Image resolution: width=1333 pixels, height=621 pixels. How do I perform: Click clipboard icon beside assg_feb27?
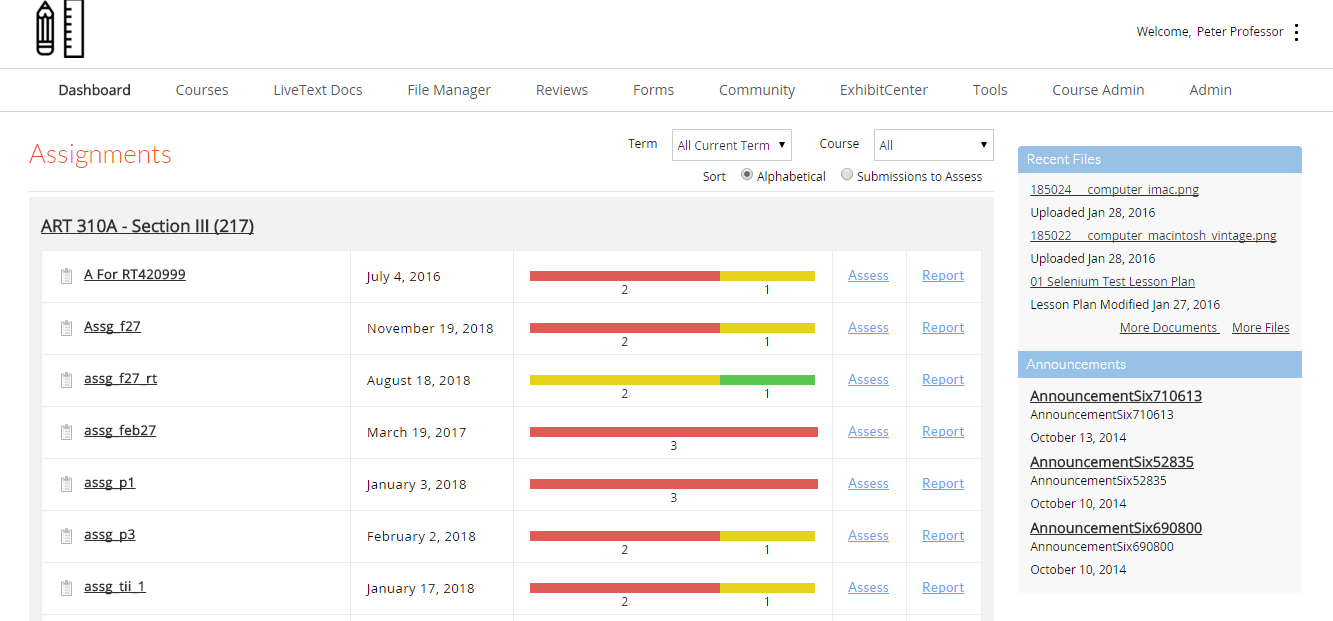(67, 432)
